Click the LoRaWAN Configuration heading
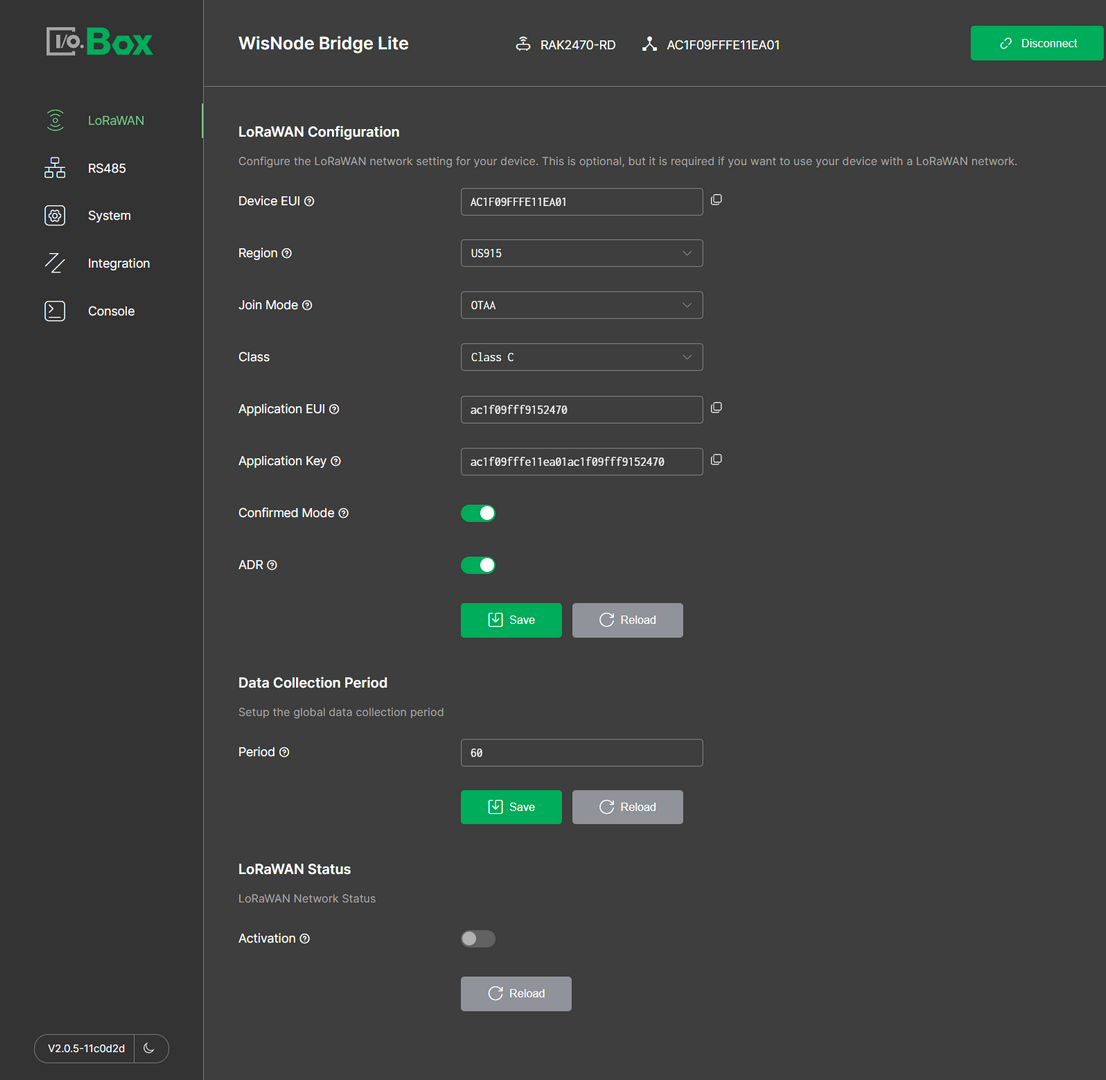Image resolution: width=1106 pixels, height=1080 pixels. [319, 132]
